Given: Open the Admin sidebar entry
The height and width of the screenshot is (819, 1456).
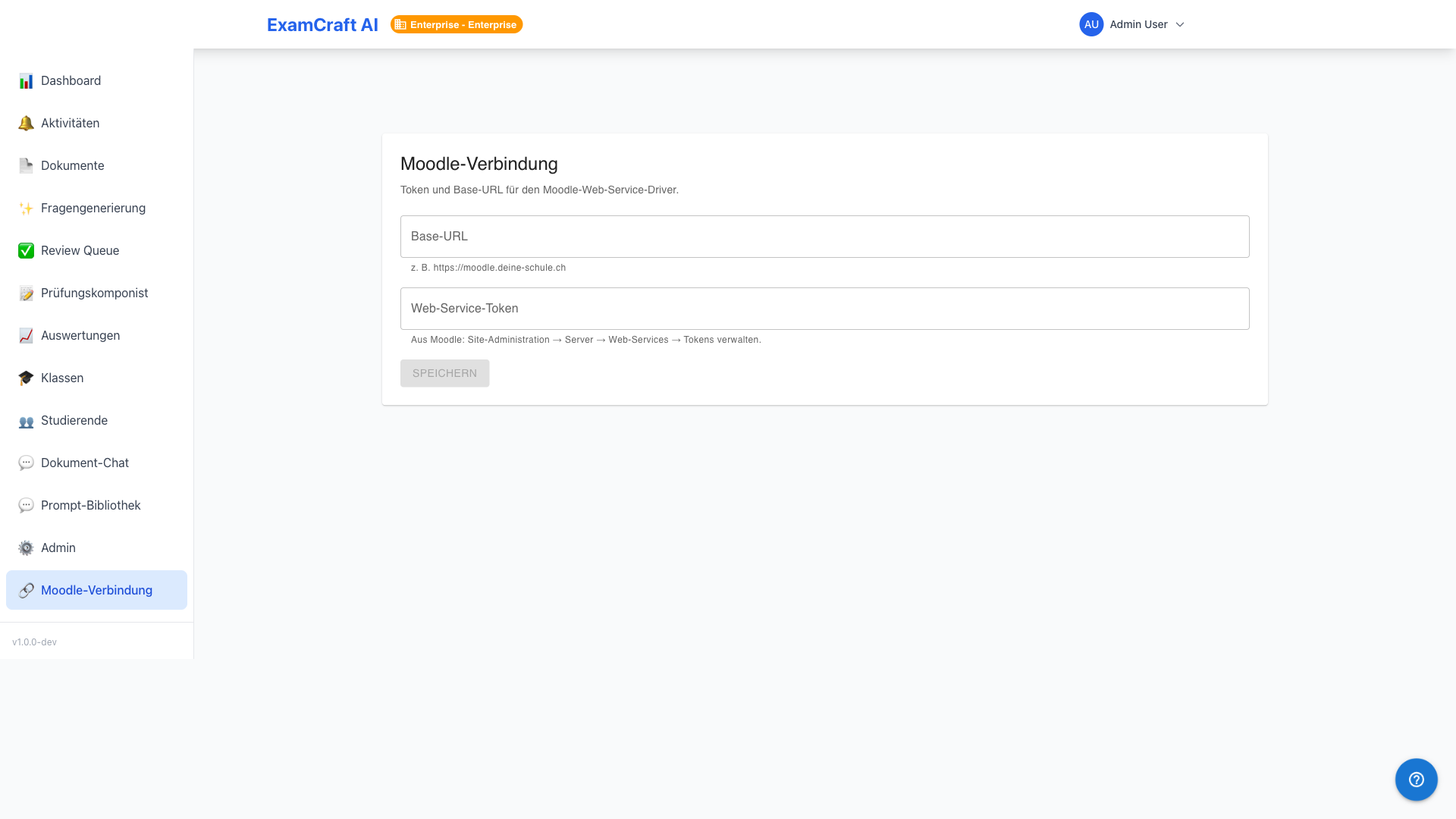Looking at the screenshot, I should click(96, 548).
